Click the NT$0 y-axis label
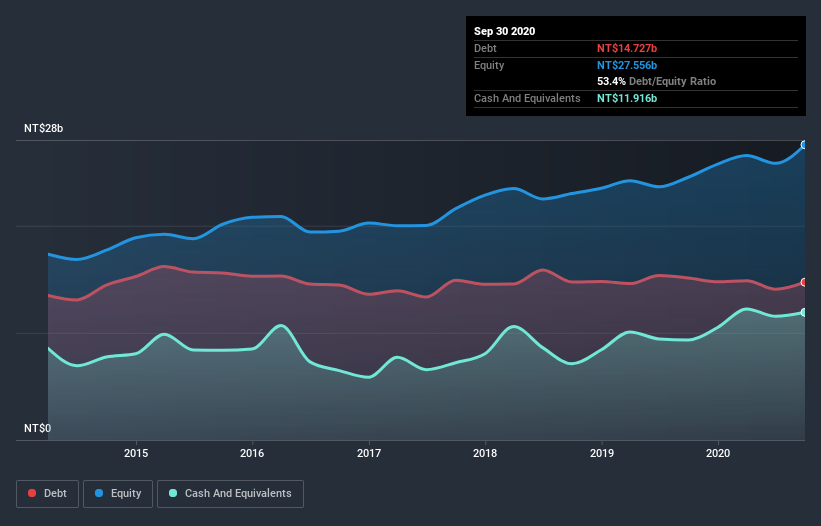The image size is (821, 526). point(38,428)
